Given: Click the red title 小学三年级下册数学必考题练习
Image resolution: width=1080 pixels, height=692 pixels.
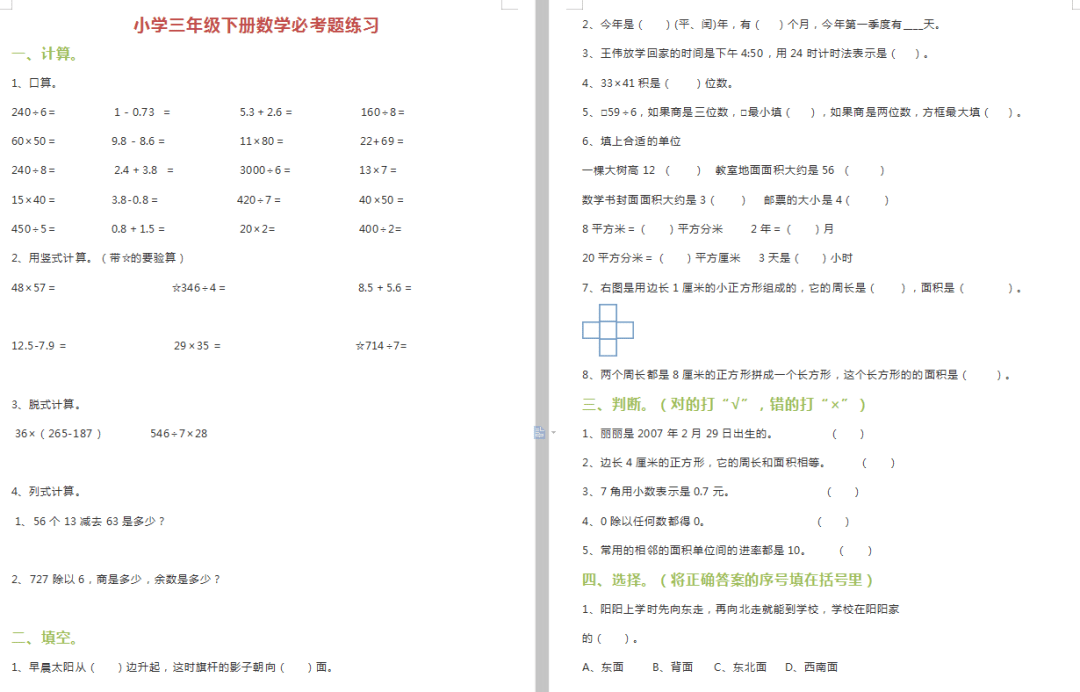Looking at the screenshot, I should click(x=256, y=26).
